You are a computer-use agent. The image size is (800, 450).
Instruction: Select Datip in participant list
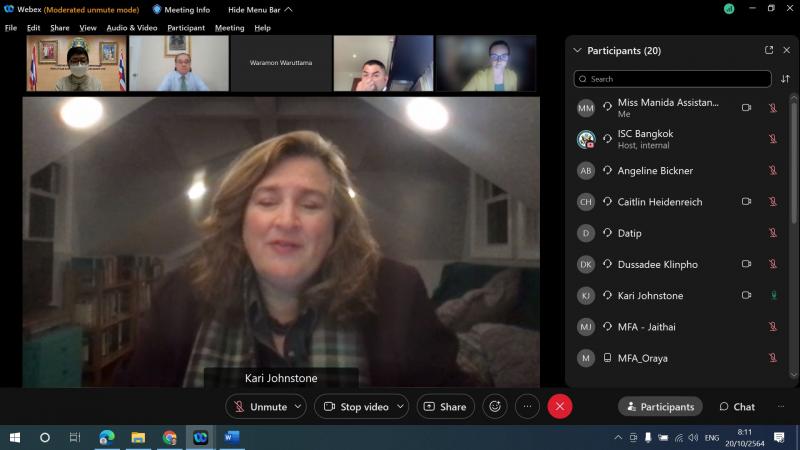coord(679,233)
